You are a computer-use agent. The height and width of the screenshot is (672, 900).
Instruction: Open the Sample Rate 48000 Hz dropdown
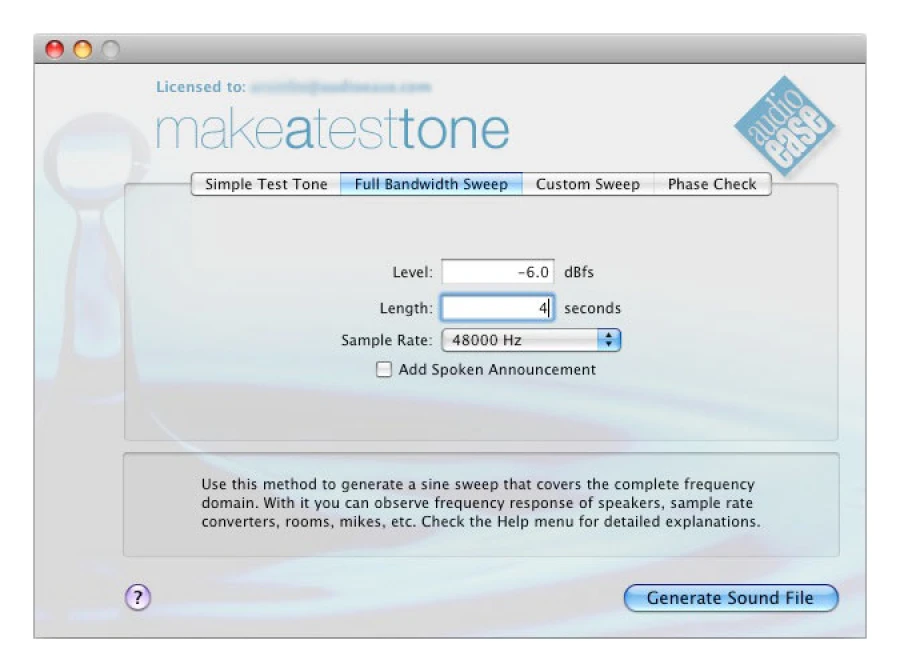point(531,340)
